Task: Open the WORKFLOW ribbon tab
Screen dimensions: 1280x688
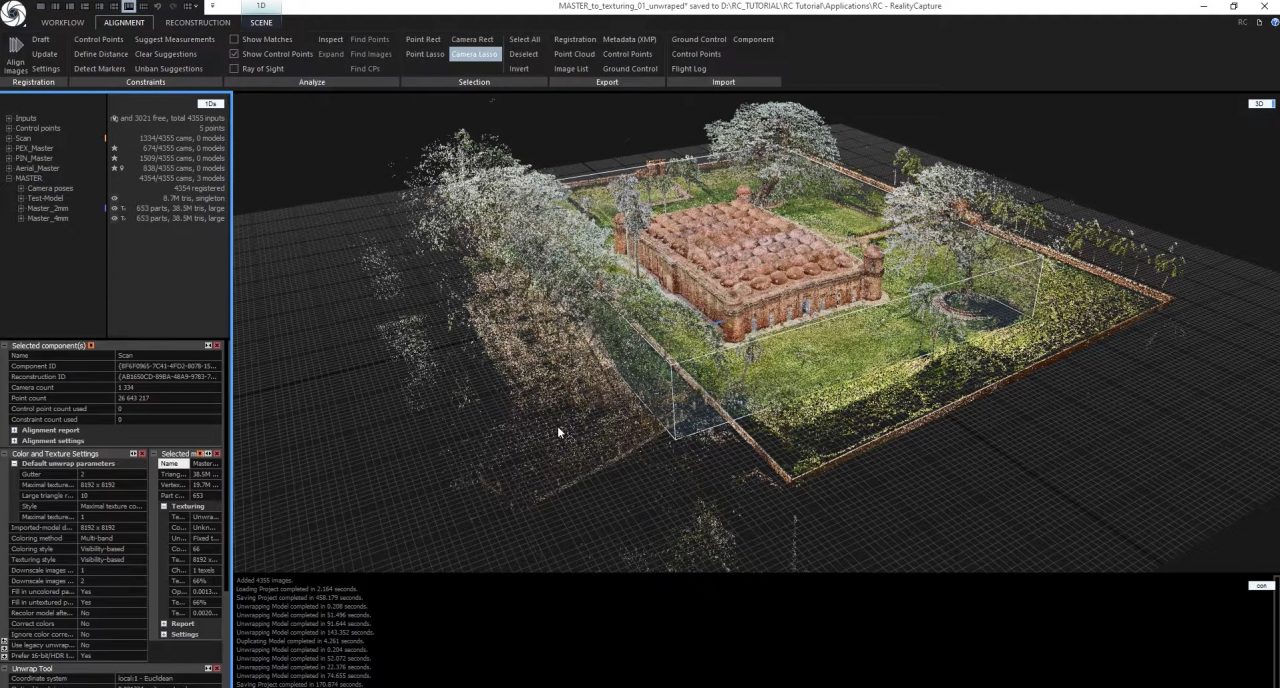Action: [x=63, y=22]
